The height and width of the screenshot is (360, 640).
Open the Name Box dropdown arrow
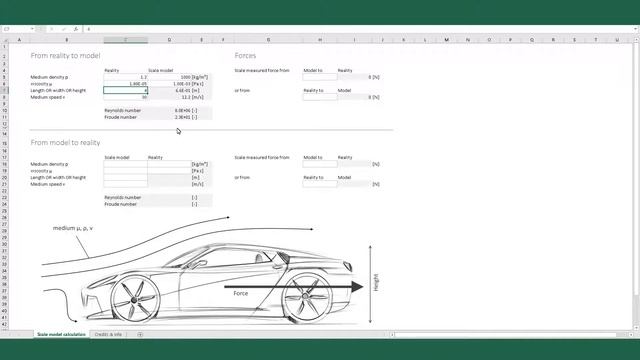click(x=32, y=29)
